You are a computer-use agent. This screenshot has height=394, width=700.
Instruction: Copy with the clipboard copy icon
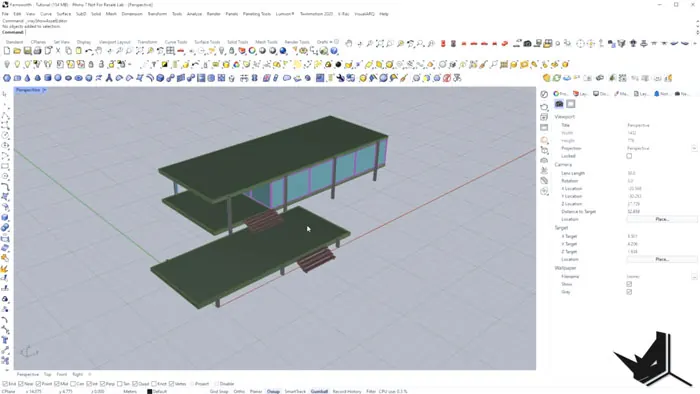click(x=68, y=51)
